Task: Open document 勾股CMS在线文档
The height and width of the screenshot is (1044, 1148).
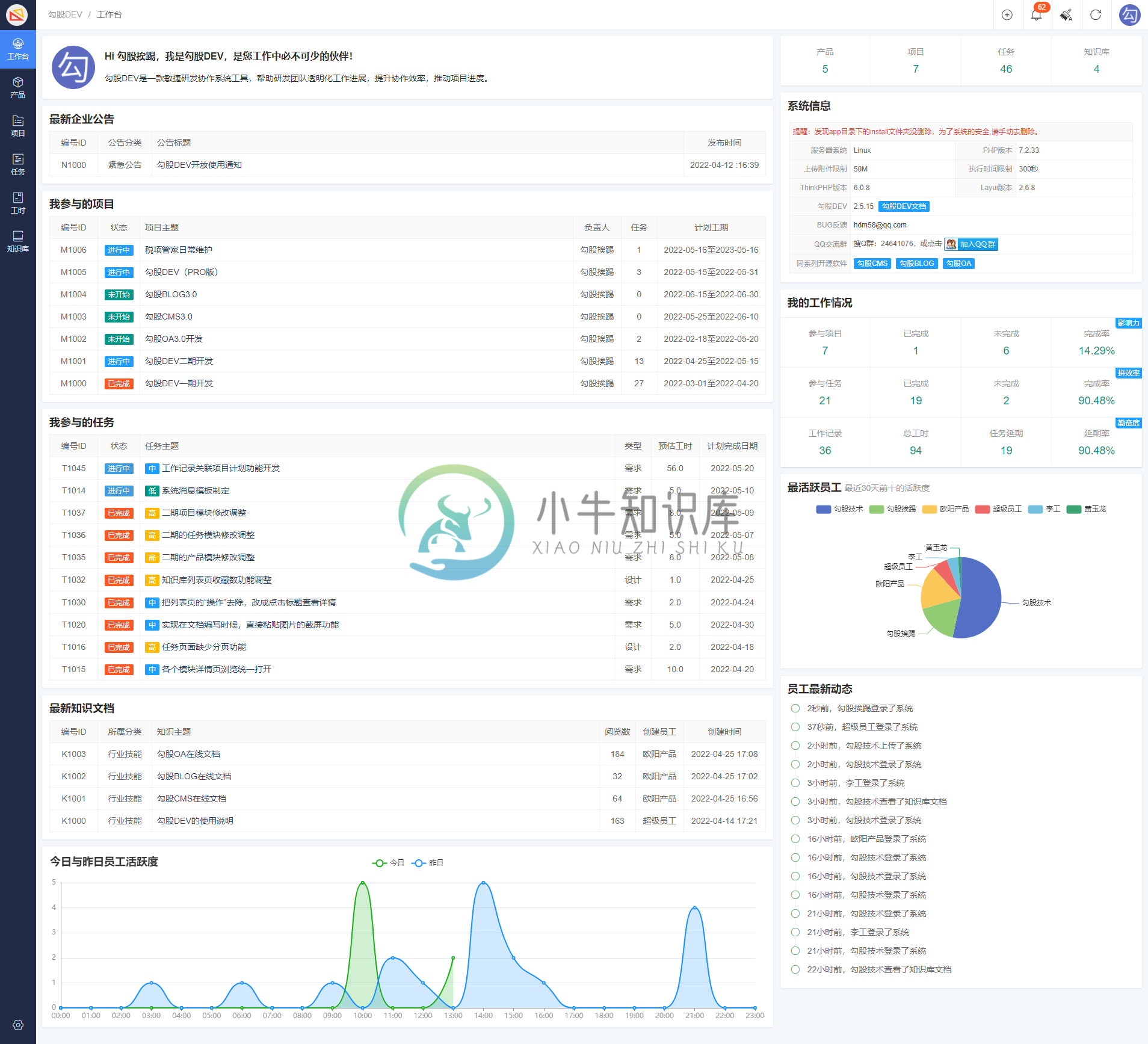Action: click(191, 798)
